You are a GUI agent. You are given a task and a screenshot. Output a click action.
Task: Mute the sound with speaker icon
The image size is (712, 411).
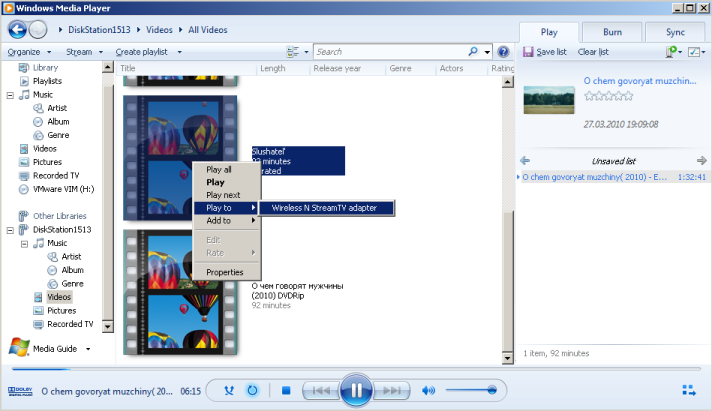coord(428,390)
